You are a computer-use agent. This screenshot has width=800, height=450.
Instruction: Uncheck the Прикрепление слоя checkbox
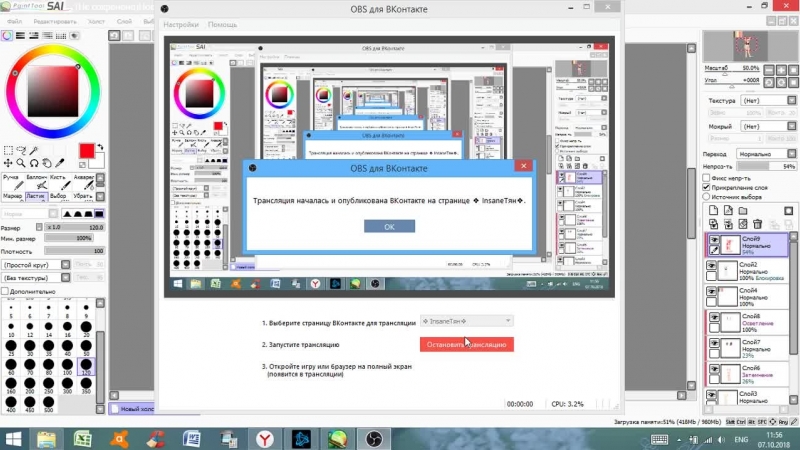707,187
